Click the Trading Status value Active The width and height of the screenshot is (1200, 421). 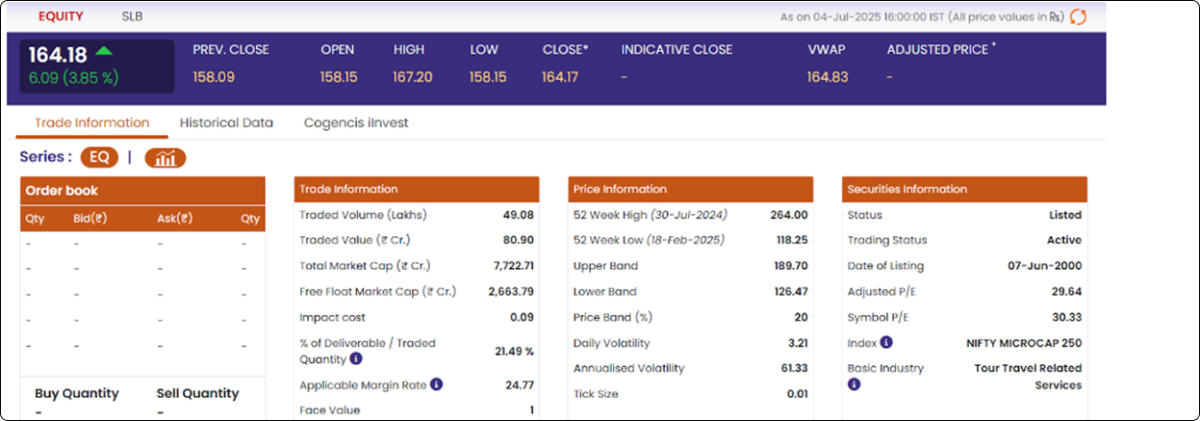(x=1064, y=240)
